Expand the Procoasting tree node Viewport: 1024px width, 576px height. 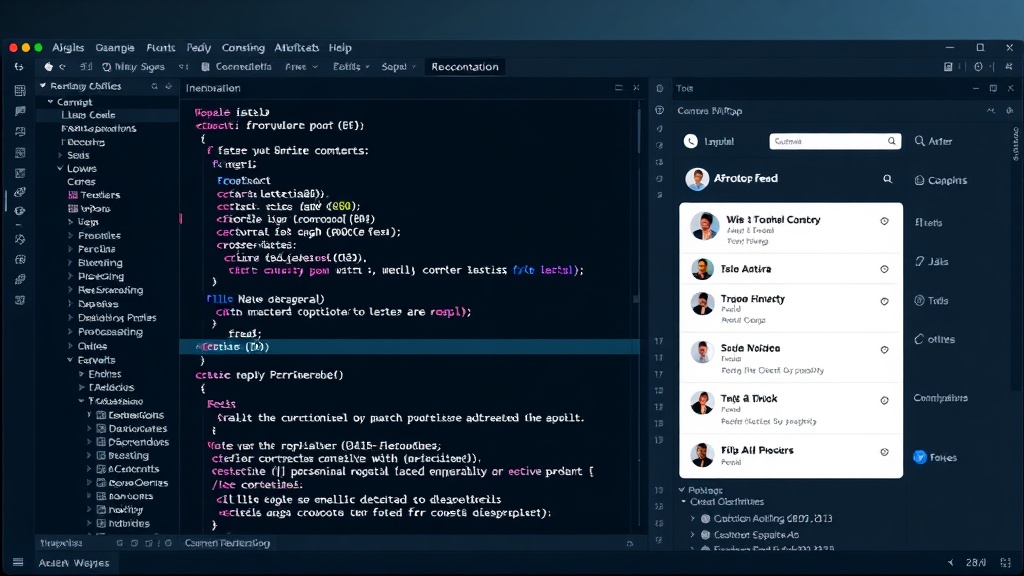pos(71,332)
